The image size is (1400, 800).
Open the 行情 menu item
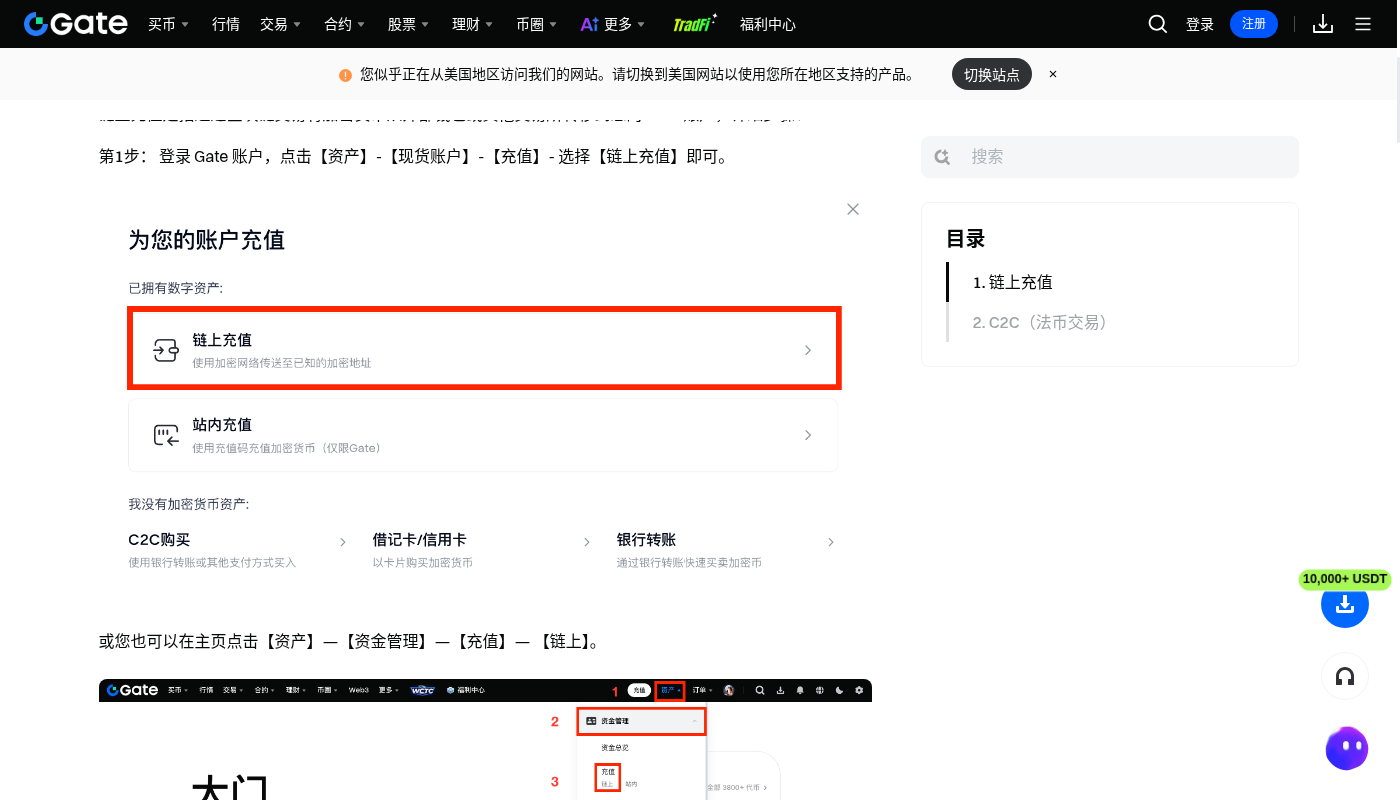click(226, 24)
